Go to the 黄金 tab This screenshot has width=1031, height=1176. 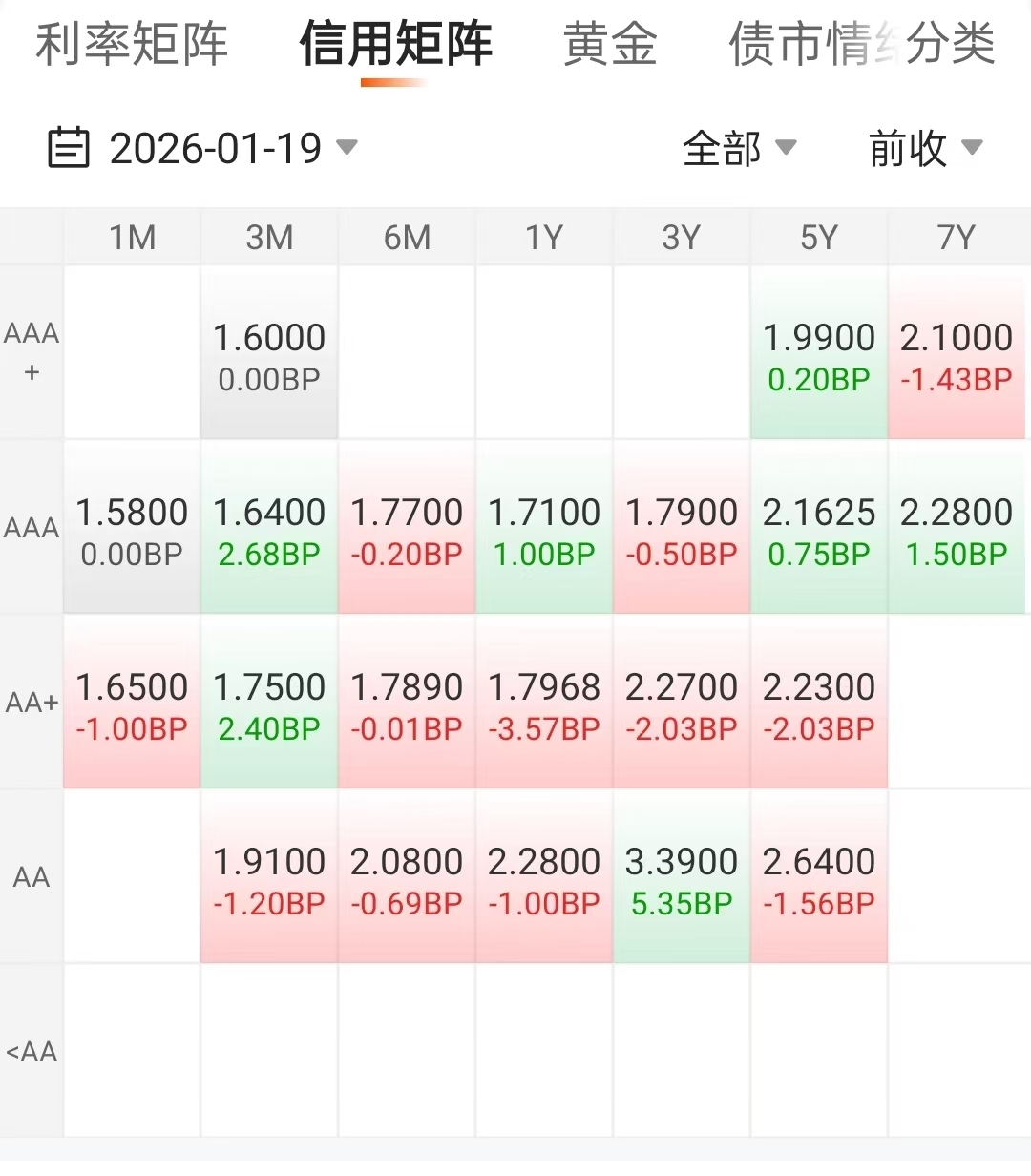tap(610, 44)
